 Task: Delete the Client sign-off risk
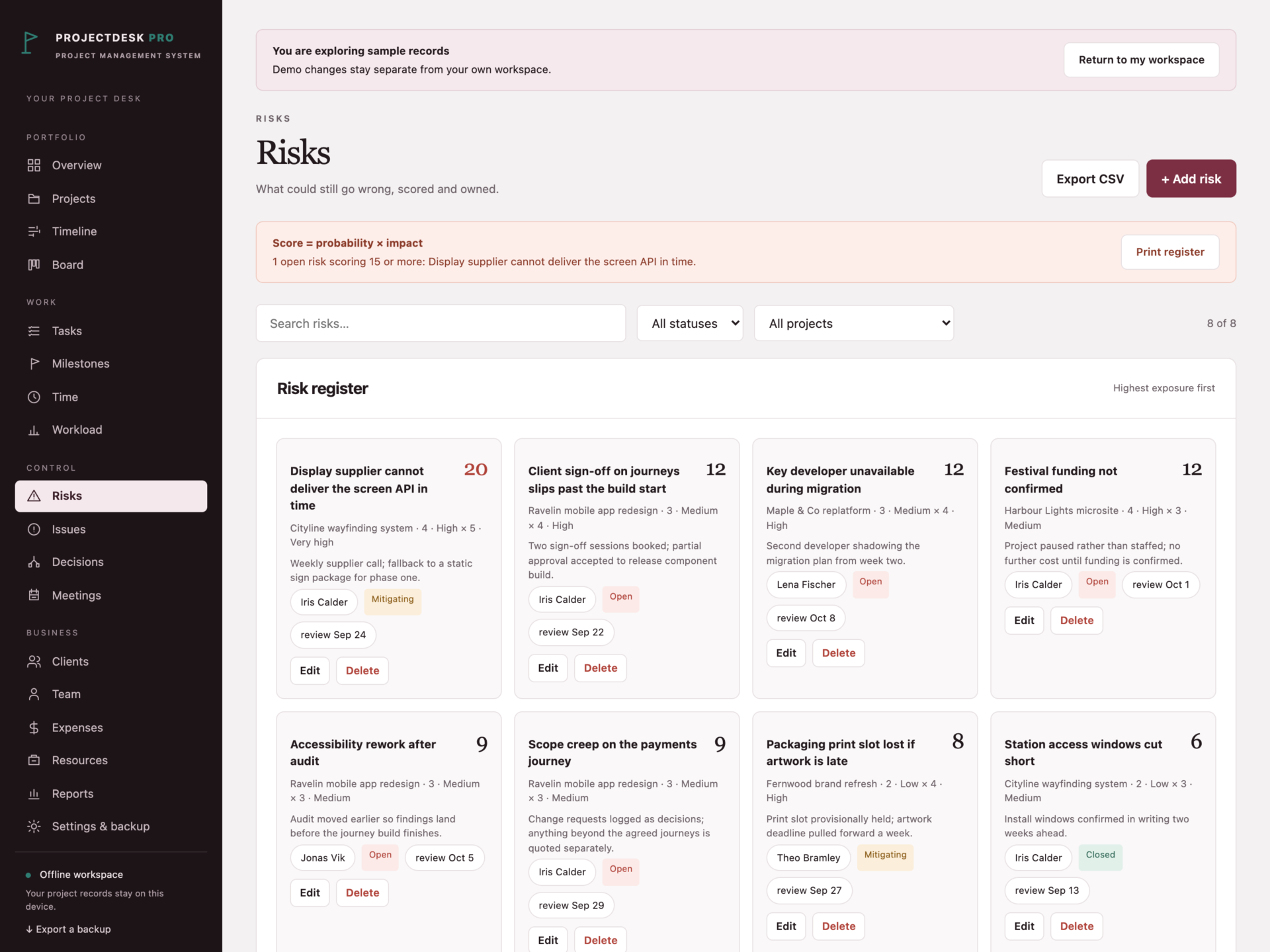click(600, 668)
